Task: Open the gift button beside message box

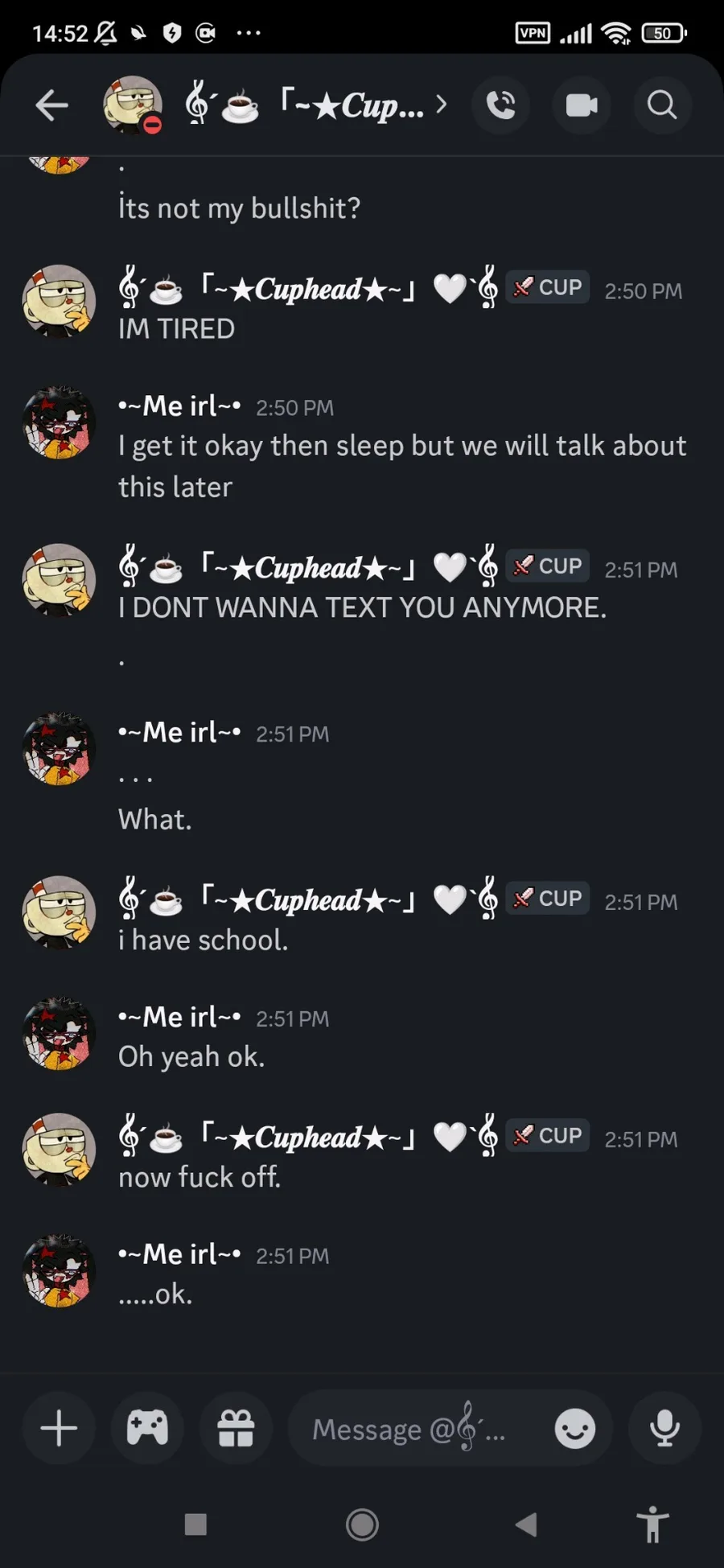Action: tap(237, 1429)
